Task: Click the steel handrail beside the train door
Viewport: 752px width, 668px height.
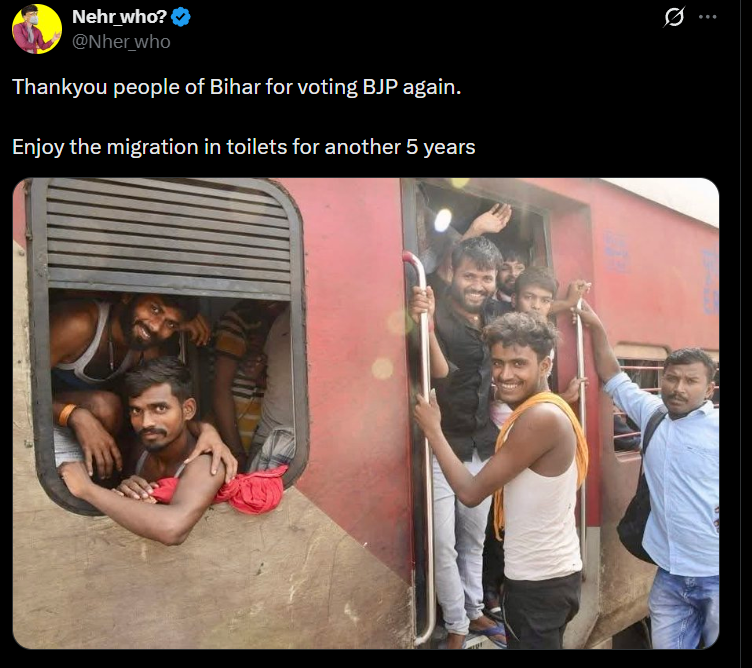Action: (423, 446)
